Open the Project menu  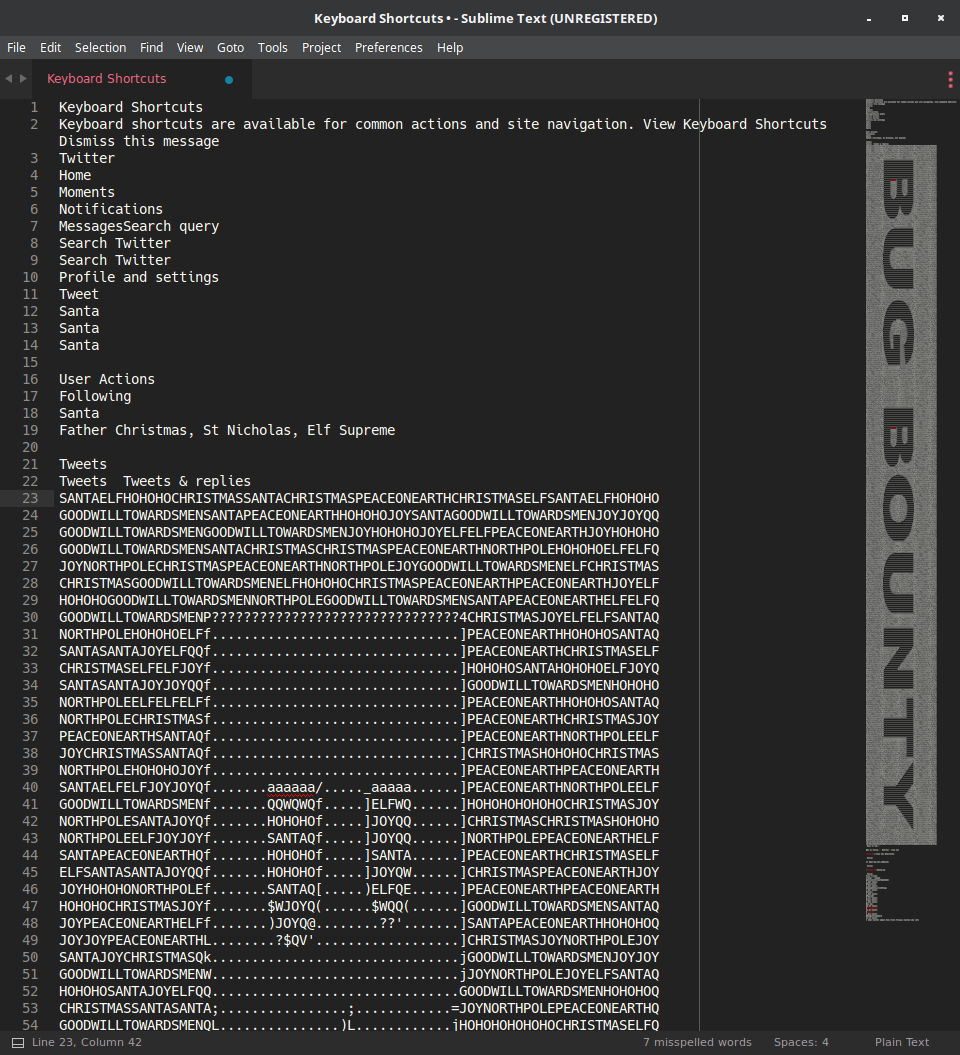321,47
